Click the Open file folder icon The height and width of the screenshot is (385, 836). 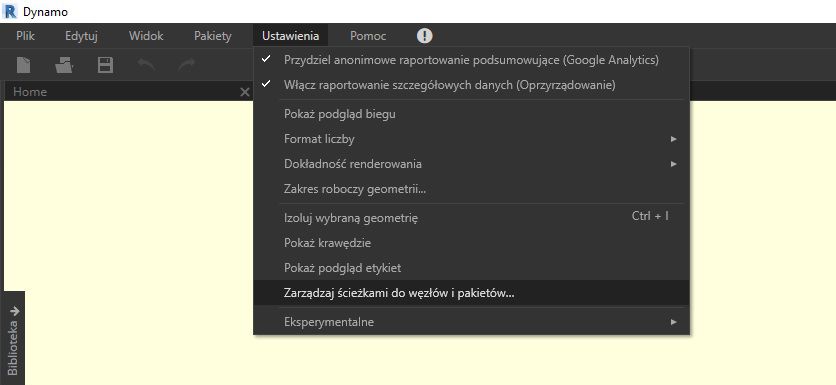click(64, 65)
